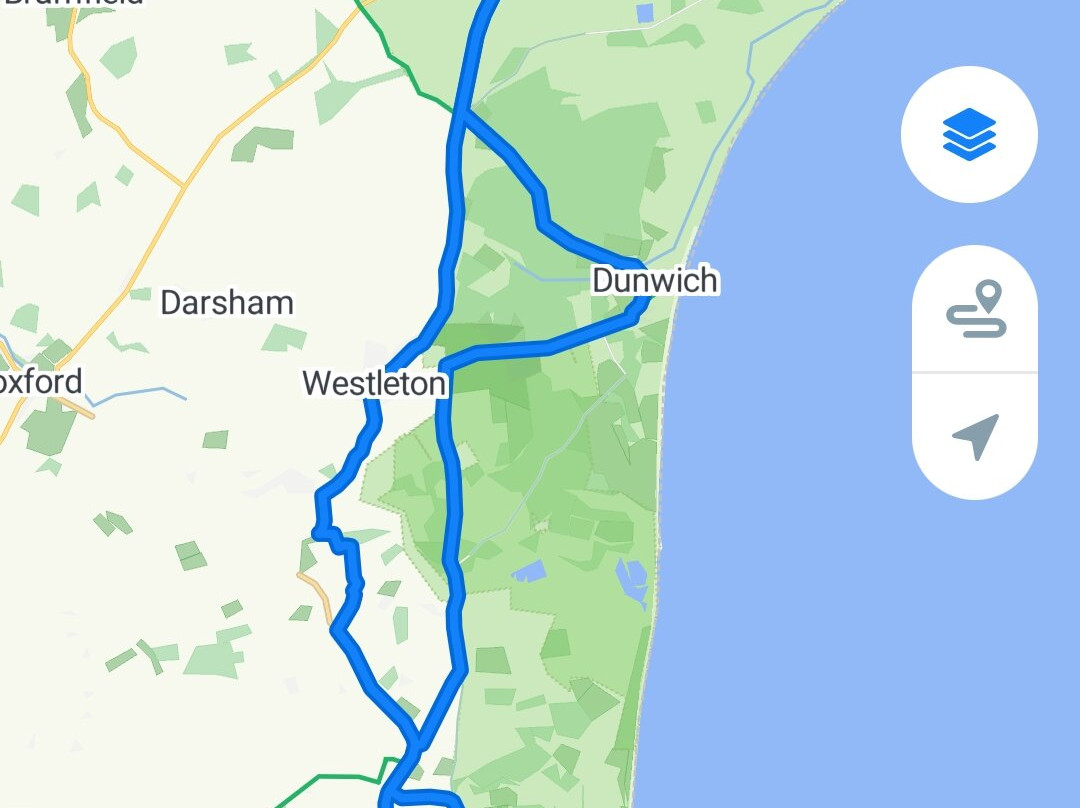Select the Westleton place label
This screenshot has height=808, width=1080.
pos(375,383)
